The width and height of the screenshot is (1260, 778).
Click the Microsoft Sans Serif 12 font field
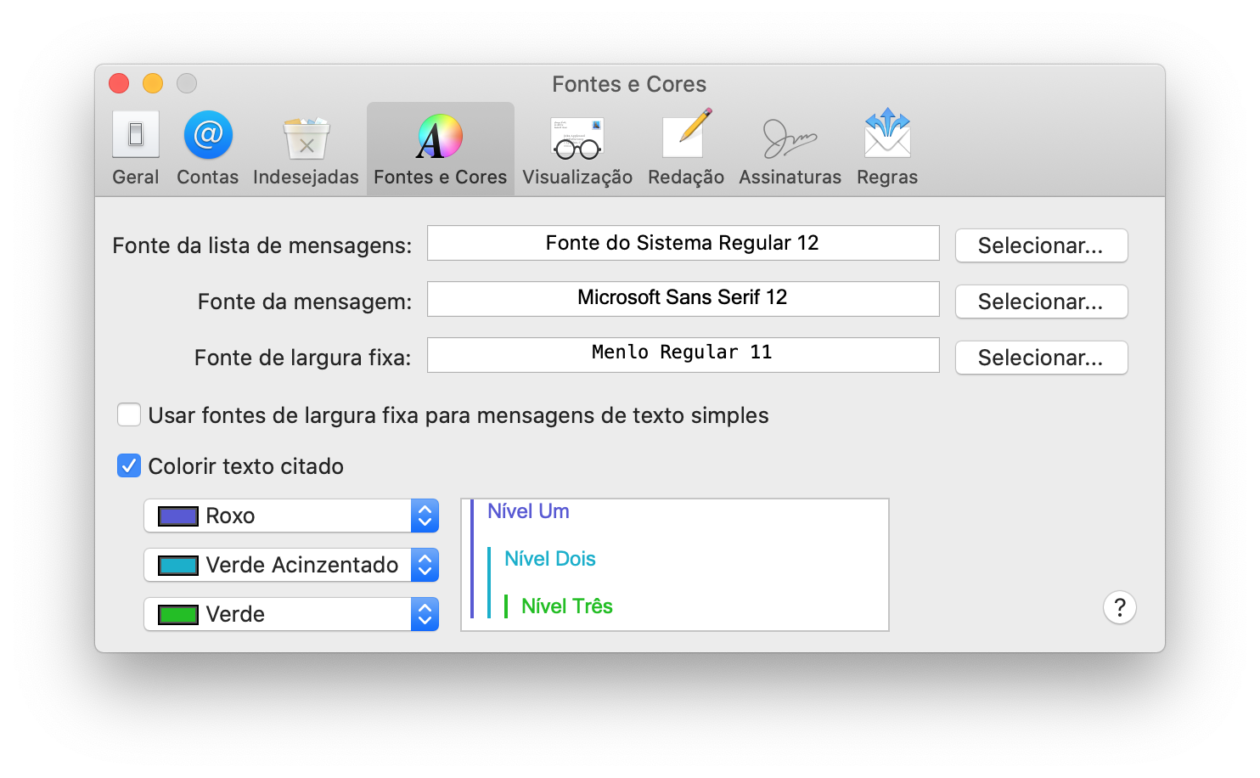coord(683,299)
